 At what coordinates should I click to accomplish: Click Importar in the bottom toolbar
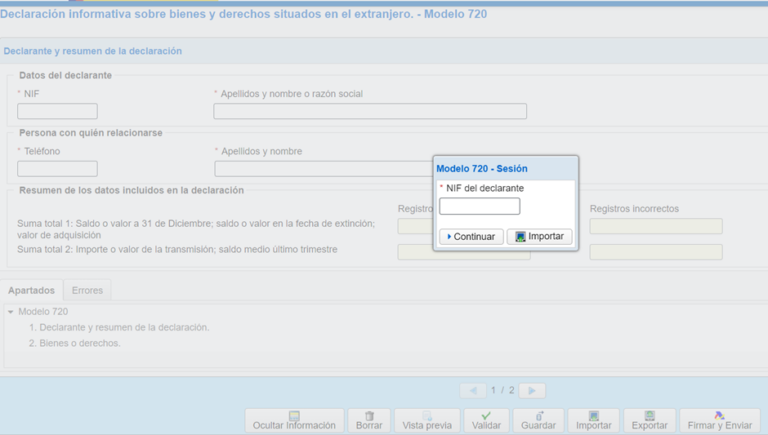point(593,420)
